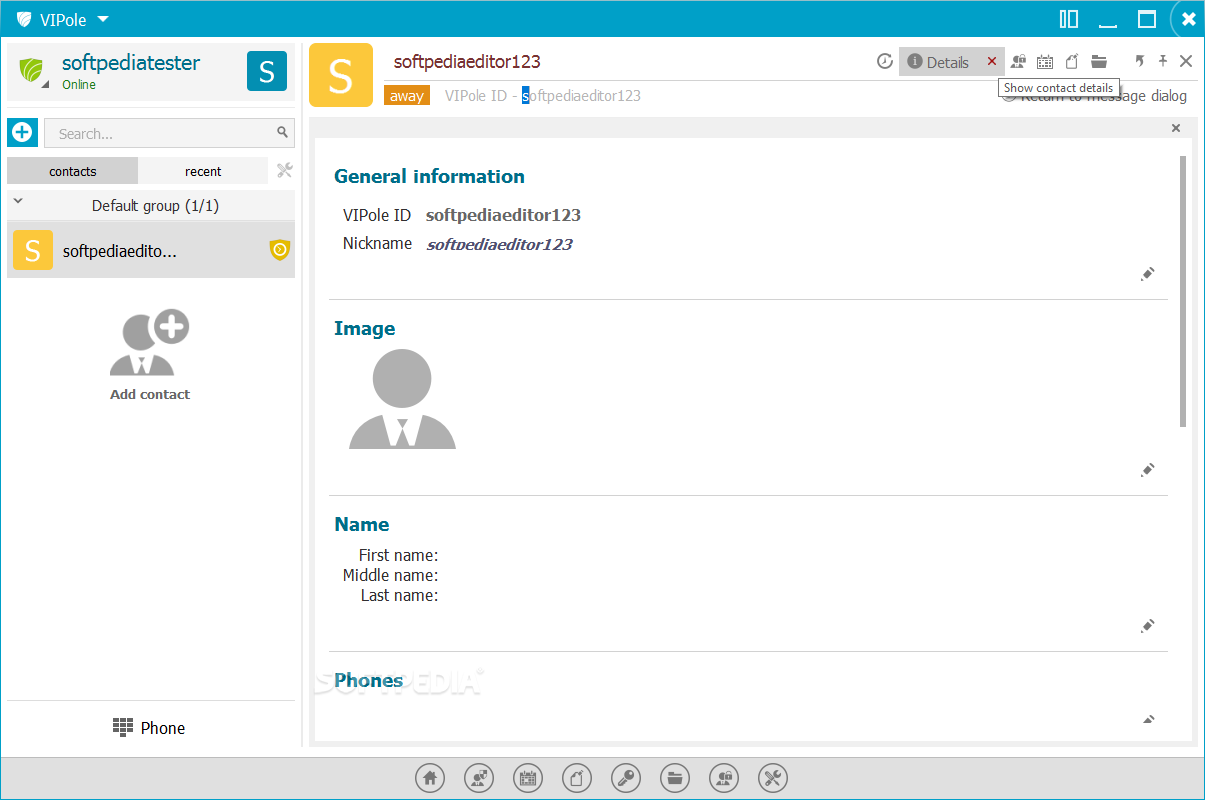Image resolution: width=1205 pixels, height=800 pixels.
Task: Select softpediaedito... contact in list
Action: click(x=151, y=250)
